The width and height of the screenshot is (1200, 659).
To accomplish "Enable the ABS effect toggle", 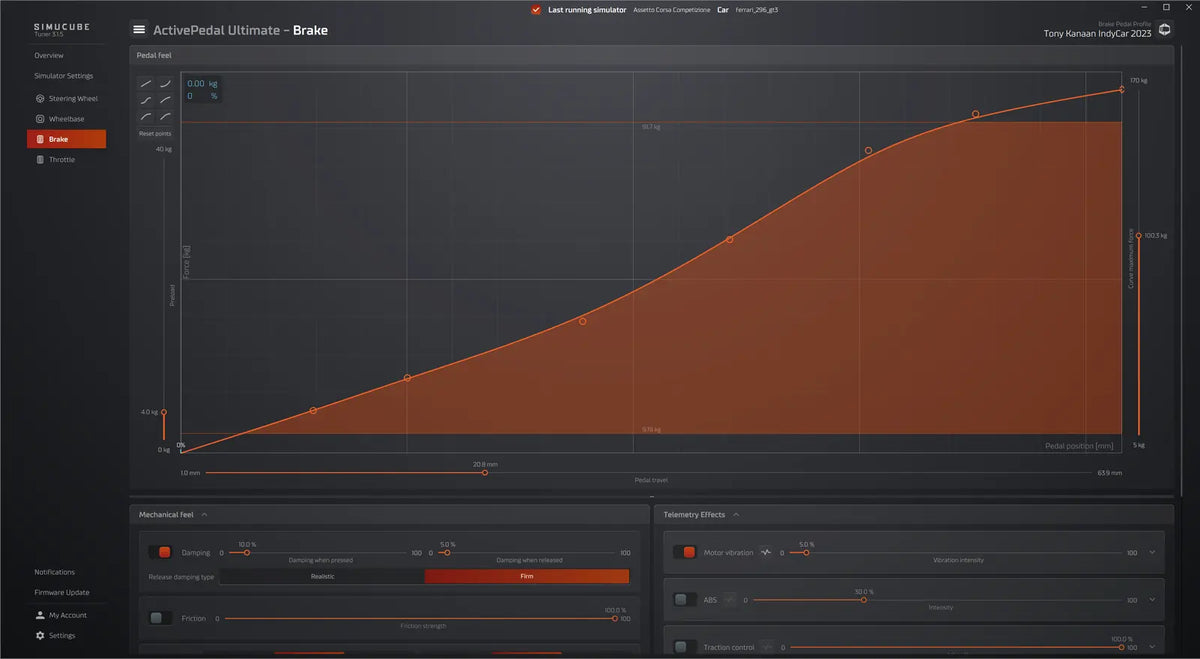I will coord(684,600).
